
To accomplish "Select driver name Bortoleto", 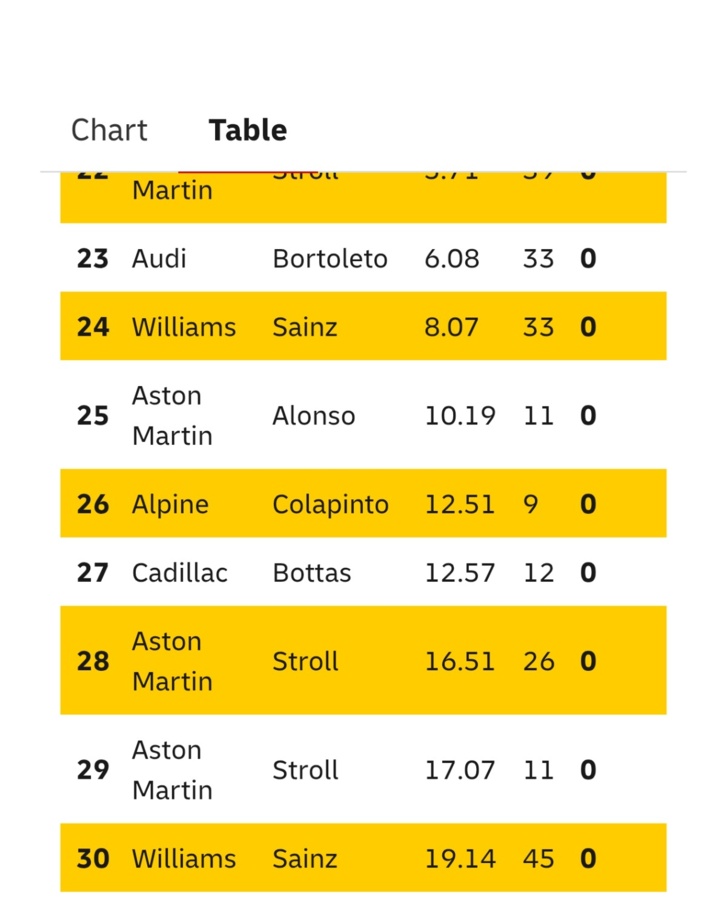I will (330, 259).
